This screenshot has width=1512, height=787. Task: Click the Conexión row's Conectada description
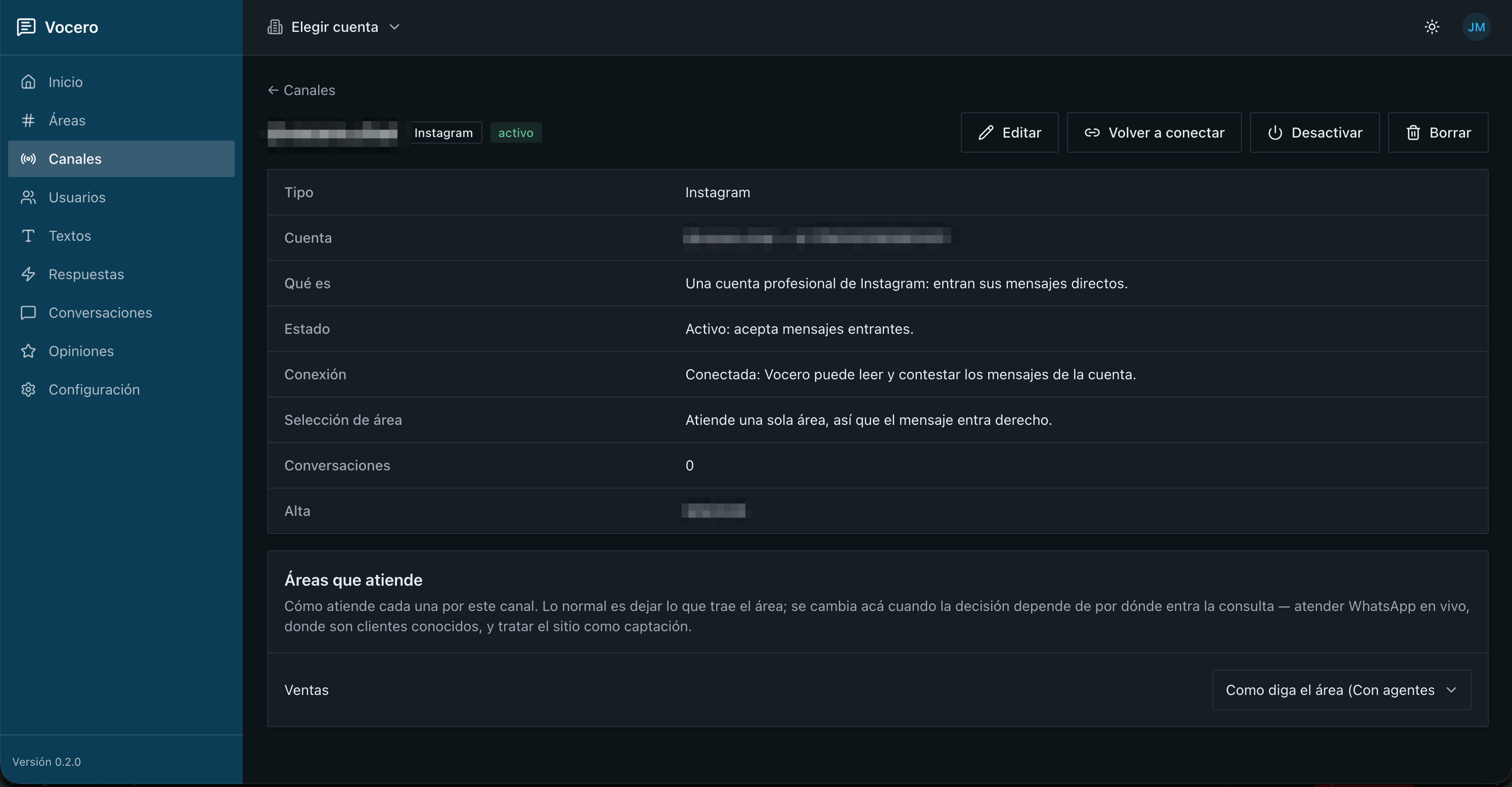click(x=910, y=374)
